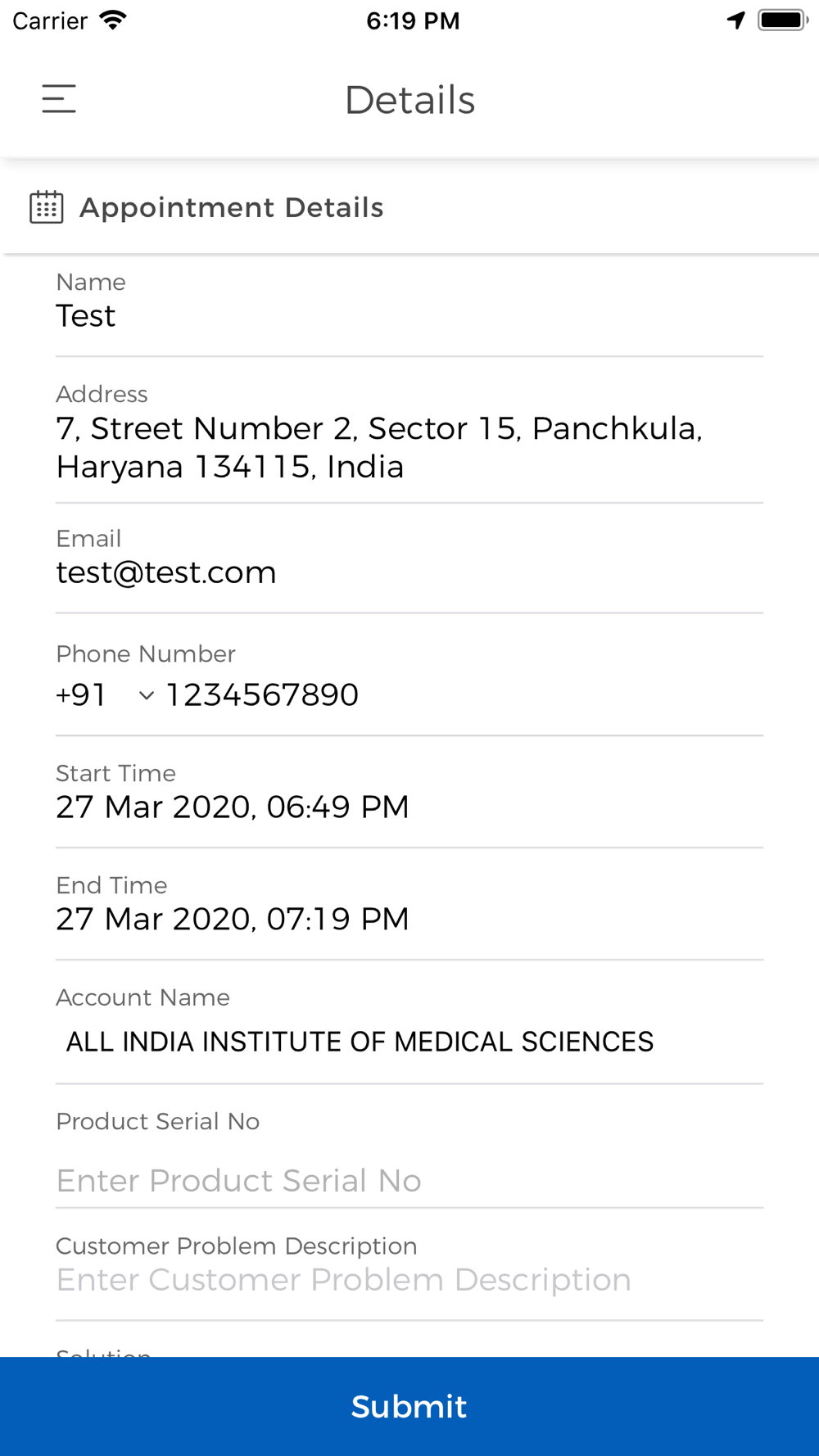This screenshot has width=819, height=1456.
Task: Tap the Details page title
Action: [409, 100]
